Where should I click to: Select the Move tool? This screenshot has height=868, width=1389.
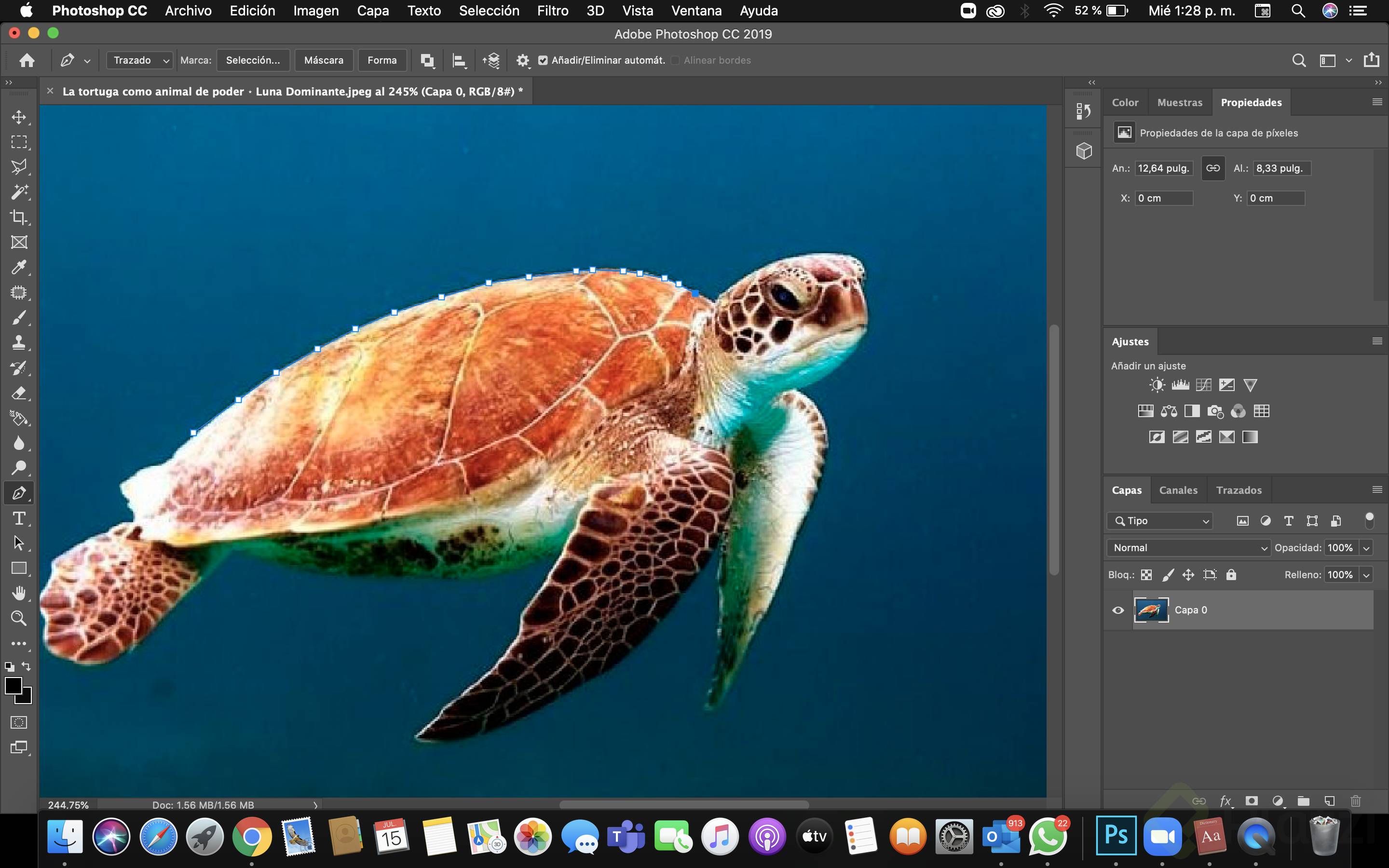point(19,117)
